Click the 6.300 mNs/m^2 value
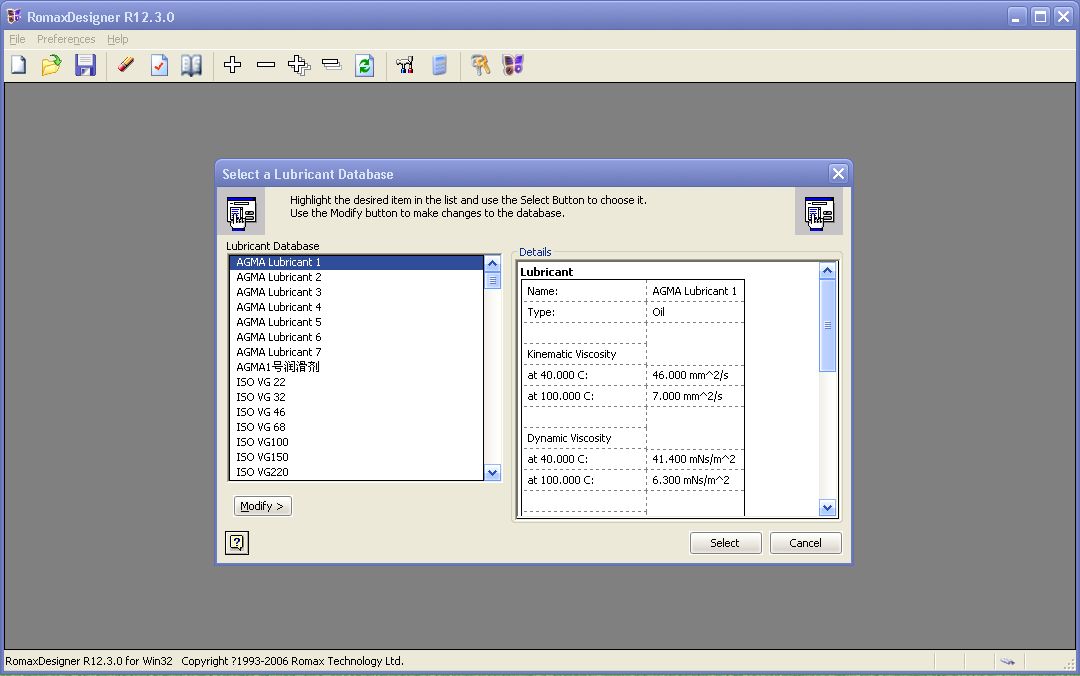The height and width of the screenshot is (676, 1080). tap(691, 480)
